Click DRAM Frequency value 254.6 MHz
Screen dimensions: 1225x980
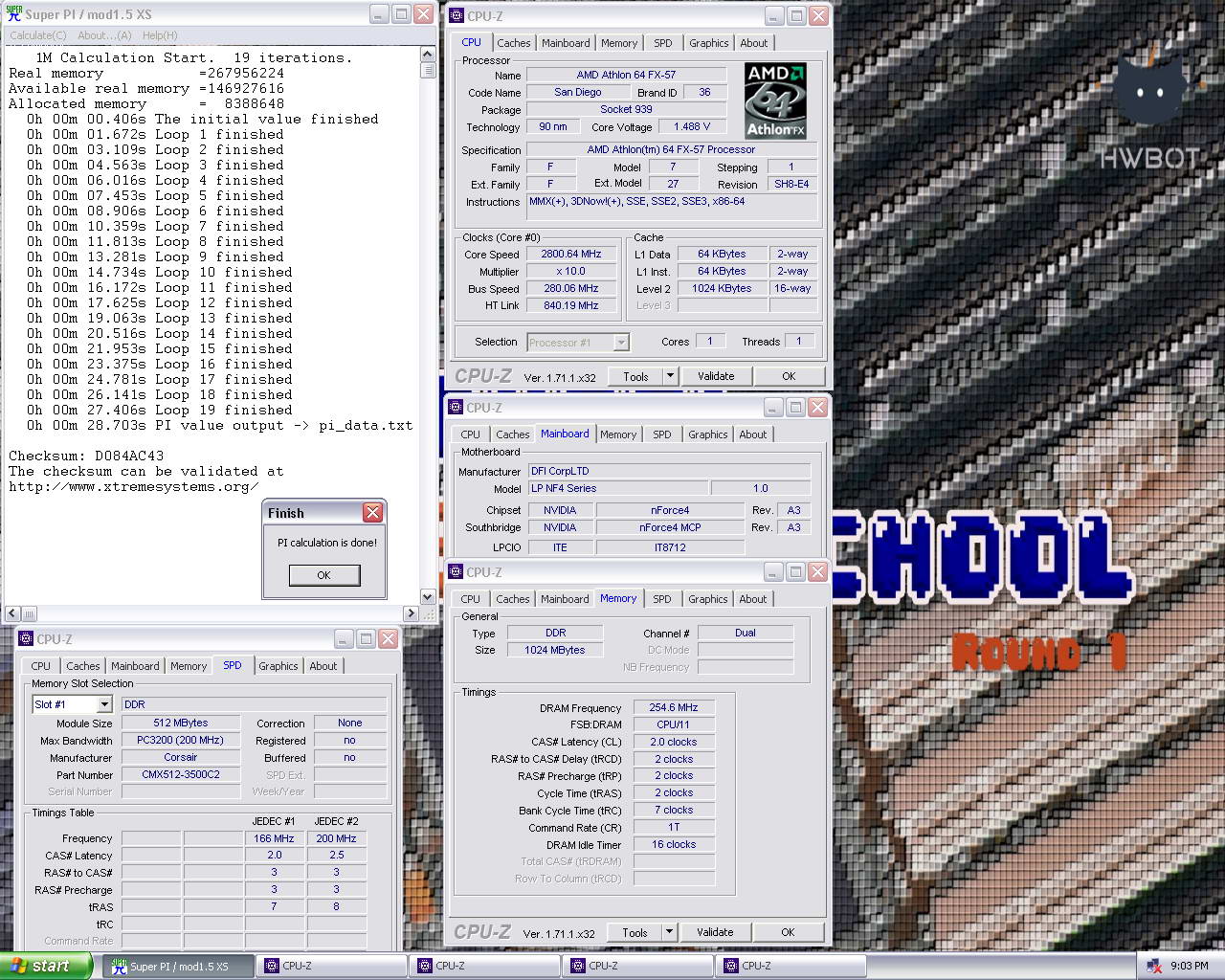coord(674,708)
